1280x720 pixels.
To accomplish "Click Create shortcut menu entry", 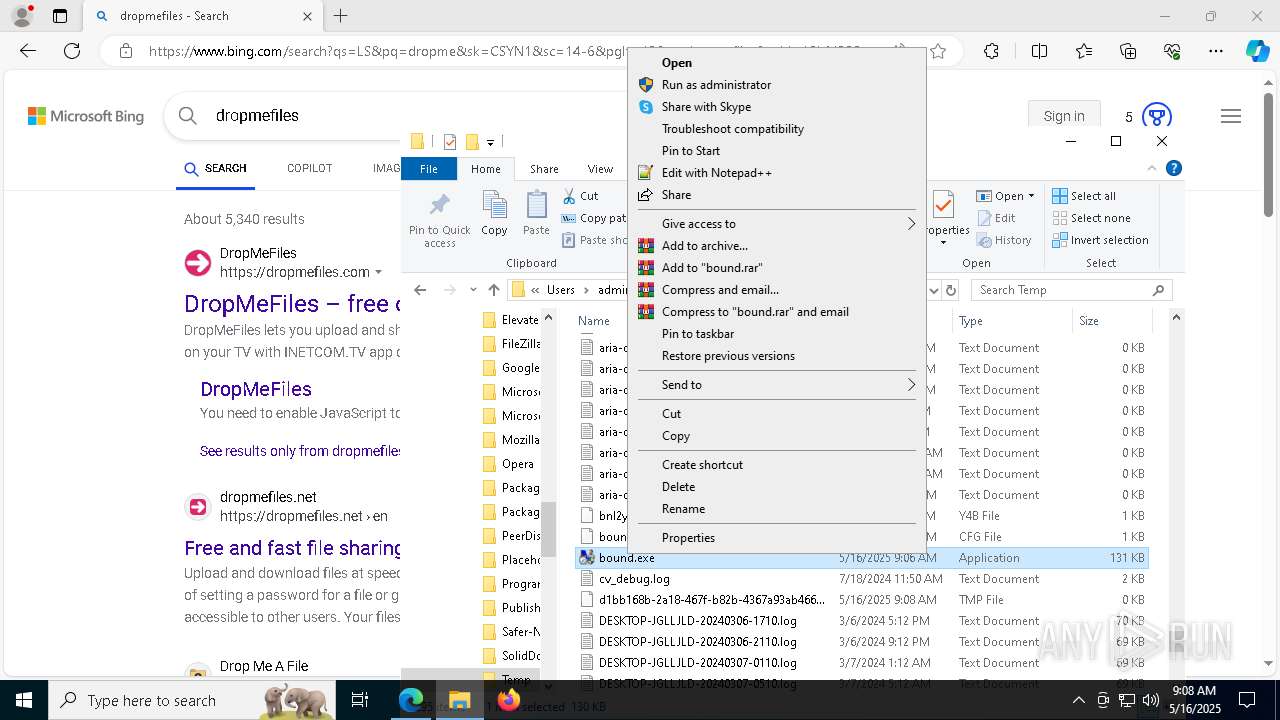I will pyautogui.click(x=702, y=465).
